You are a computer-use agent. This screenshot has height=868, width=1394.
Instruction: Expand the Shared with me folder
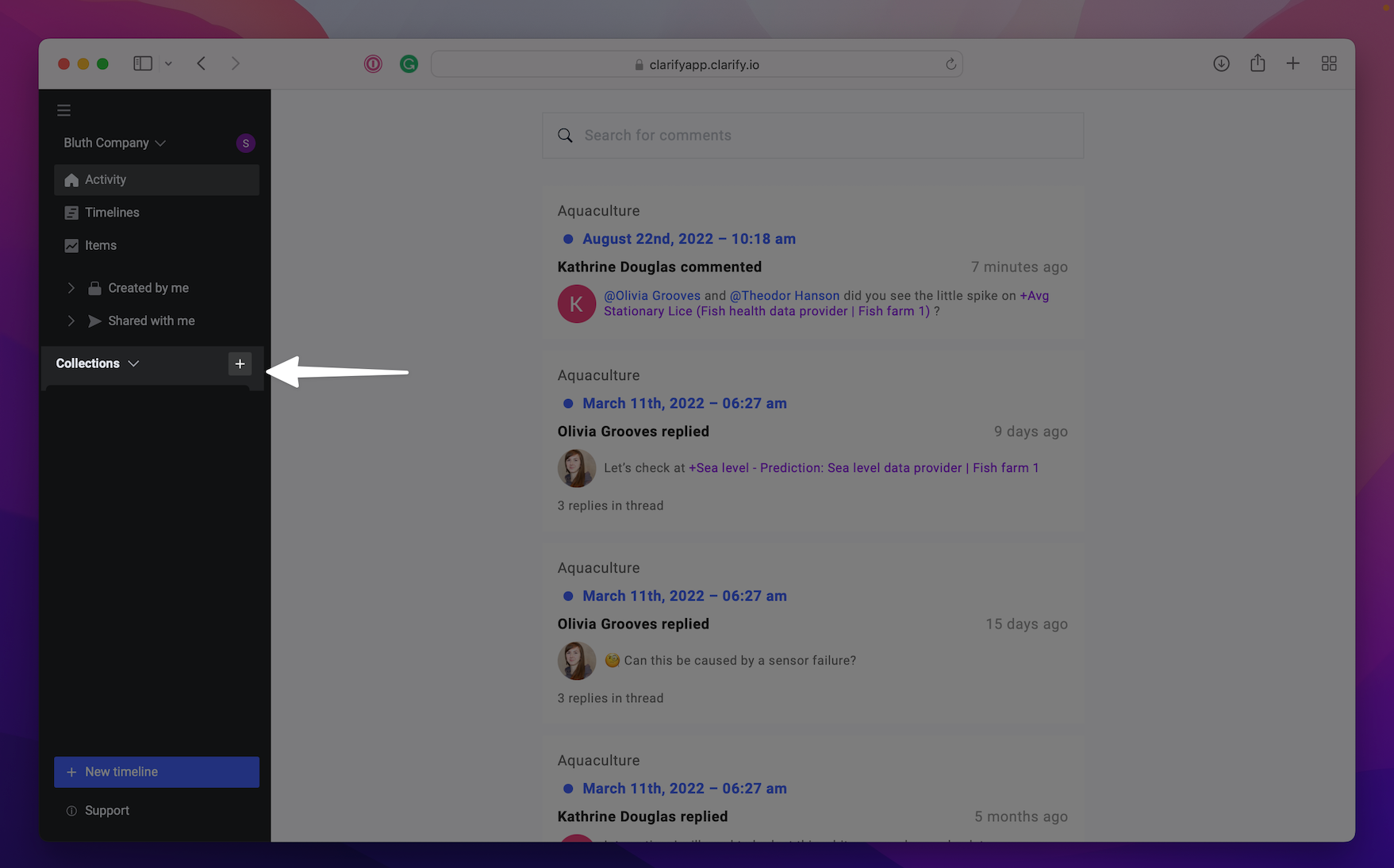71,321
